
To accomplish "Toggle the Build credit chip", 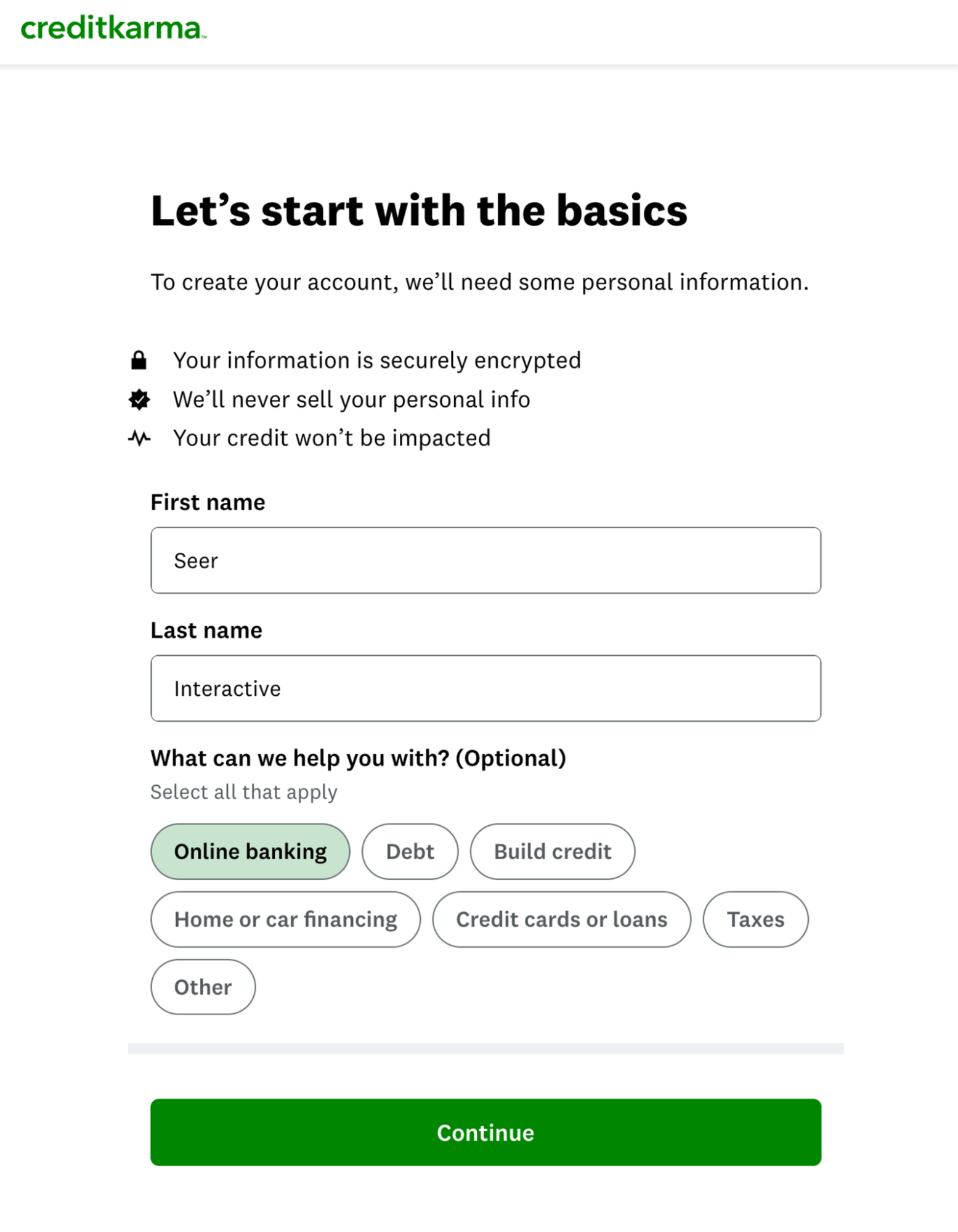I will [552, 851].
